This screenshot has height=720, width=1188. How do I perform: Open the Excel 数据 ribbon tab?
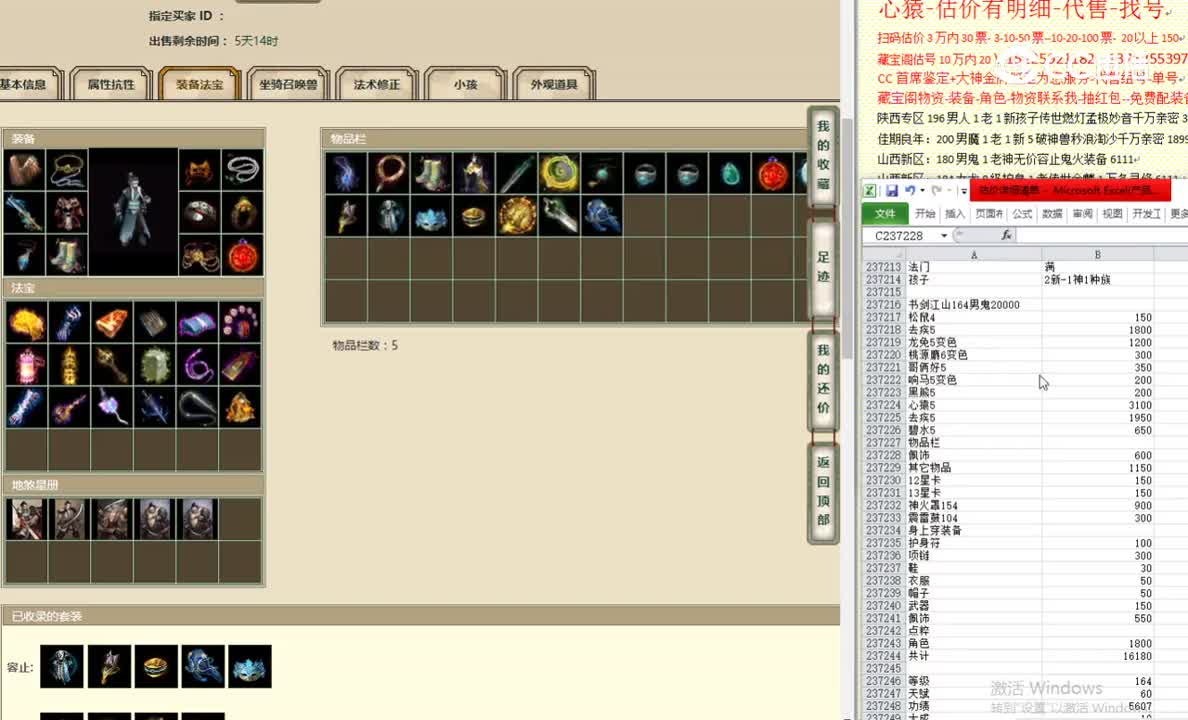click(1052, 214)
